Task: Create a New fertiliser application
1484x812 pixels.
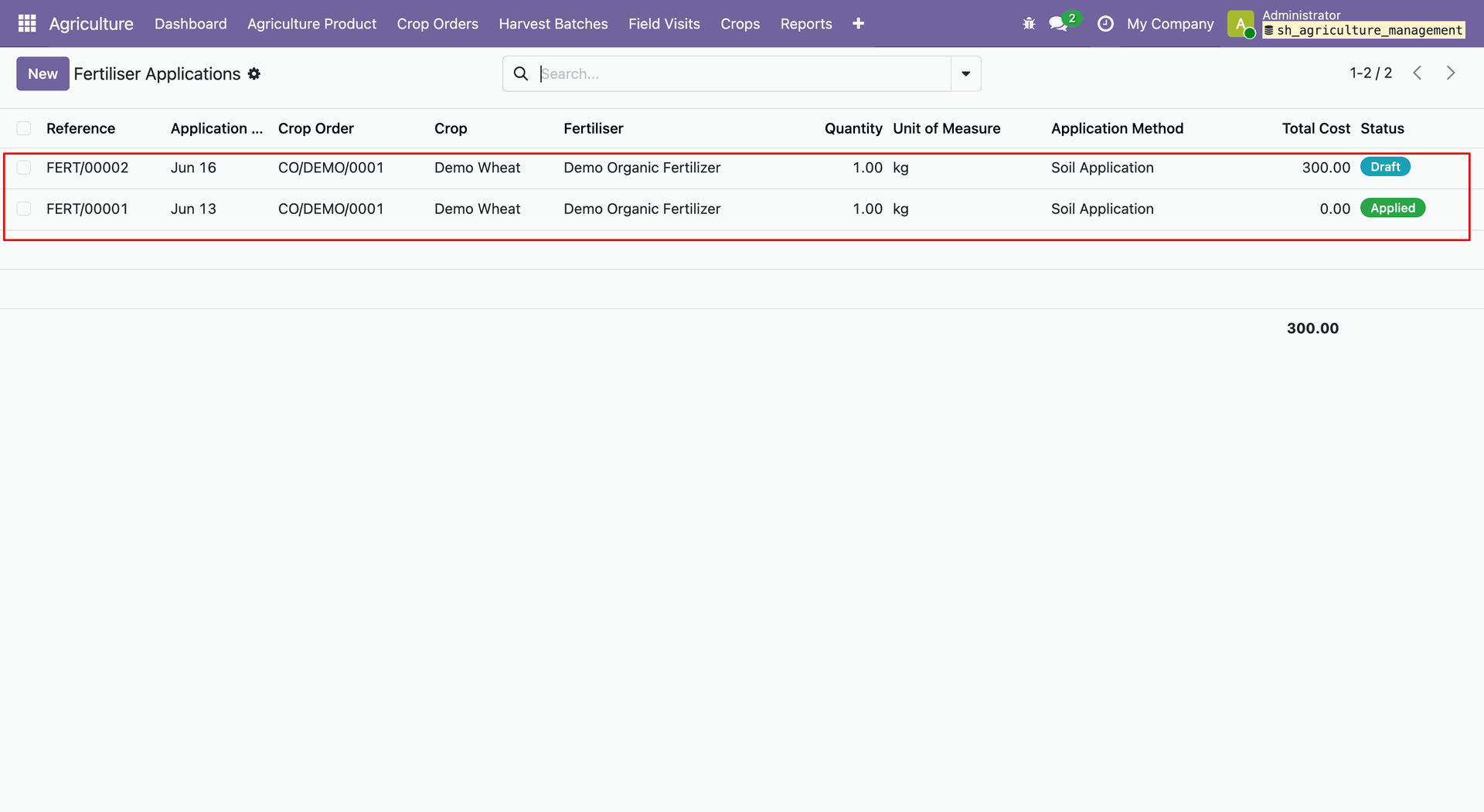Action: [x=43, y=73]
